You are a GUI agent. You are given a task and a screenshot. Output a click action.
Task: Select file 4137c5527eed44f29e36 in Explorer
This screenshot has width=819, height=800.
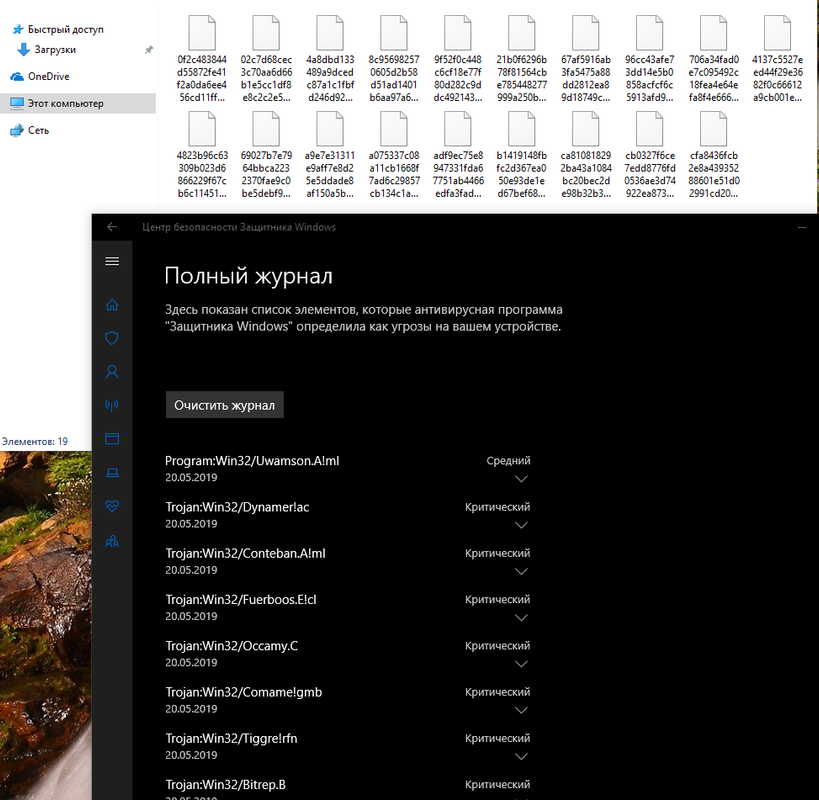coord(778,59)
